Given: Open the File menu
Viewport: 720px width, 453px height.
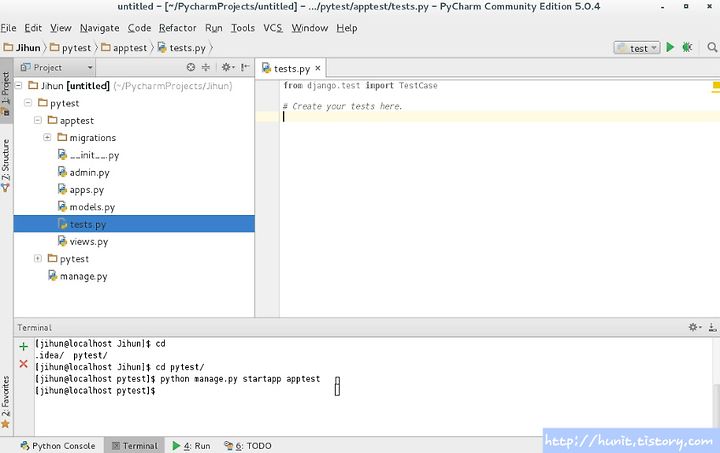Looking at the screenshot, I should click(8, 28).
